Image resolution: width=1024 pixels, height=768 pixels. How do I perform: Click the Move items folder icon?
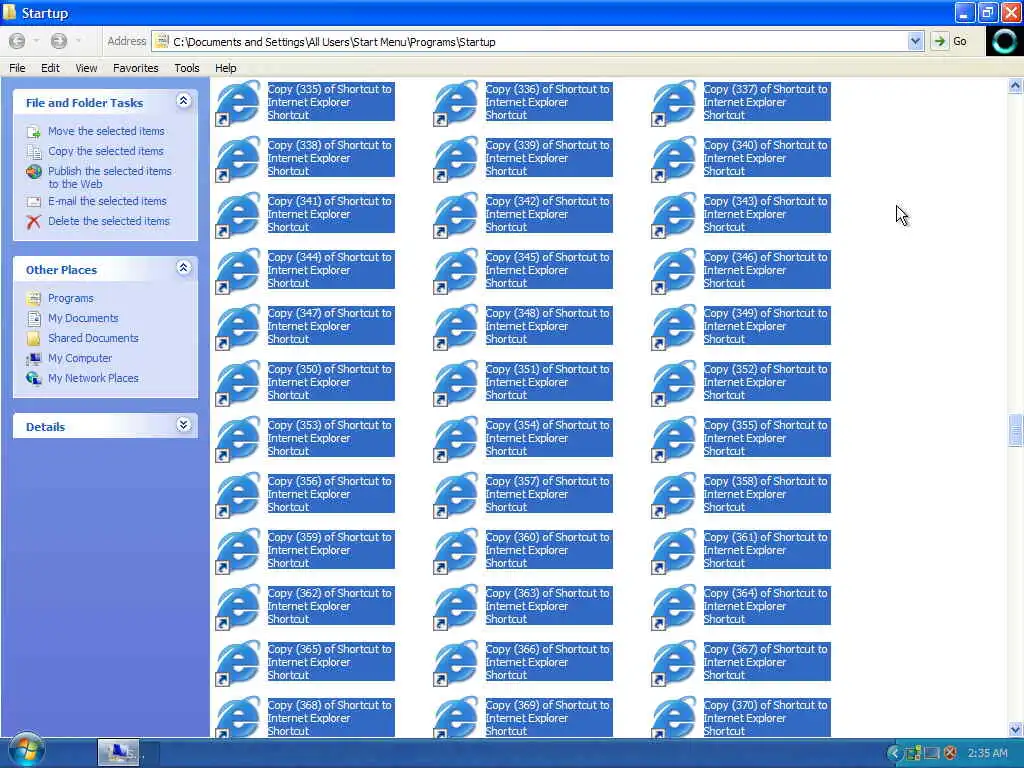[x=34, y=132]
